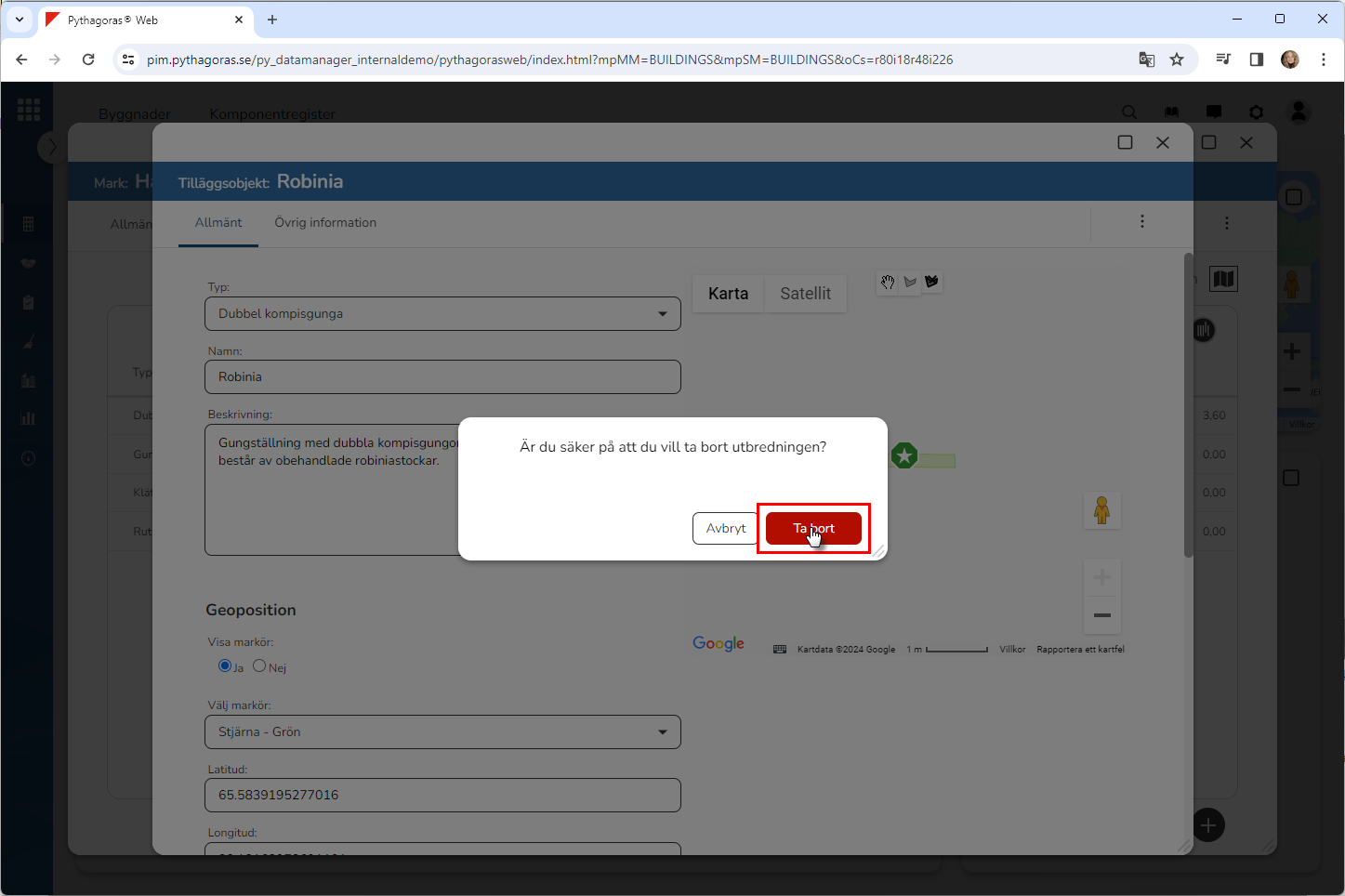Image resolution: width=1345 pixels, height=896 pixels.
Task: Open the apps grid menu icon
Action: [x=28, y=110]
